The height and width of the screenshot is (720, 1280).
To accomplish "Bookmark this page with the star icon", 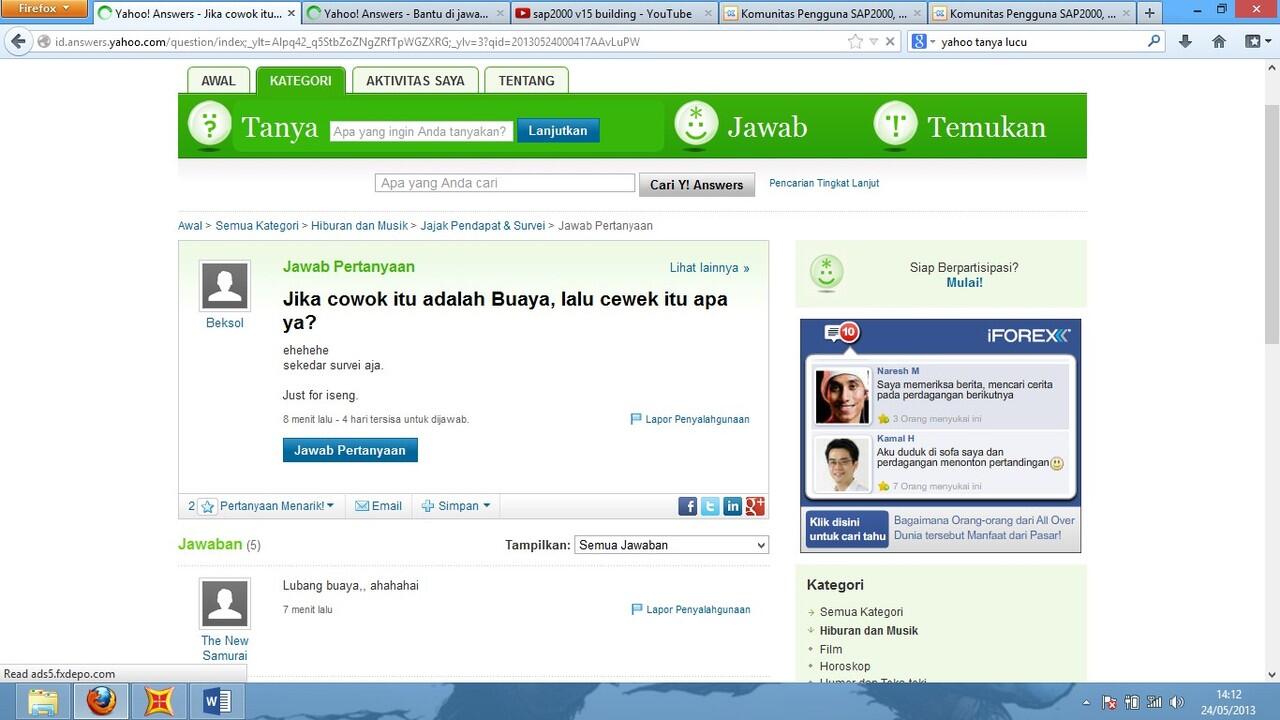I will pos(855,42).
